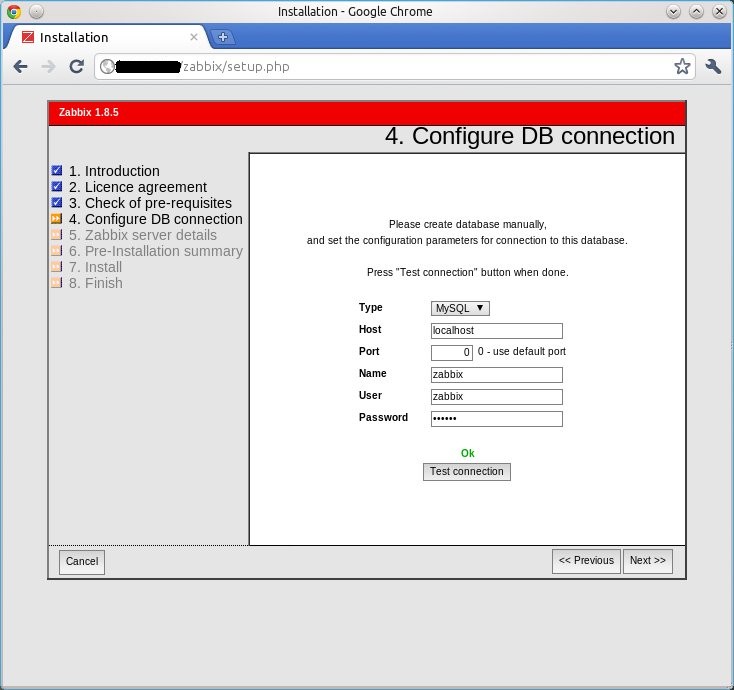This screenshot has height=690, width=734.
Task: Click the arrow icon beside Configure DB connection
Action: click(x=57, y=219)
